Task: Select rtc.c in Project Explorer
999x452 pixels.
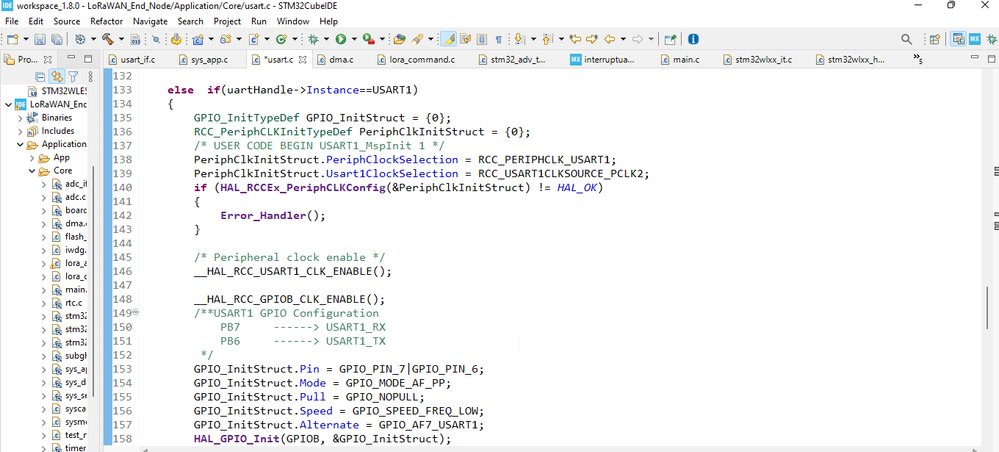Action: pos(73,303)
